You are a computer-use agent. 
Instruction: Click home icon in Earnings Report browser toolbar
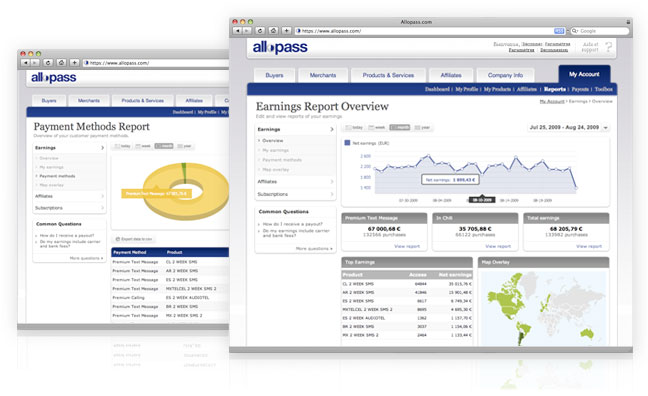point(273,31)
